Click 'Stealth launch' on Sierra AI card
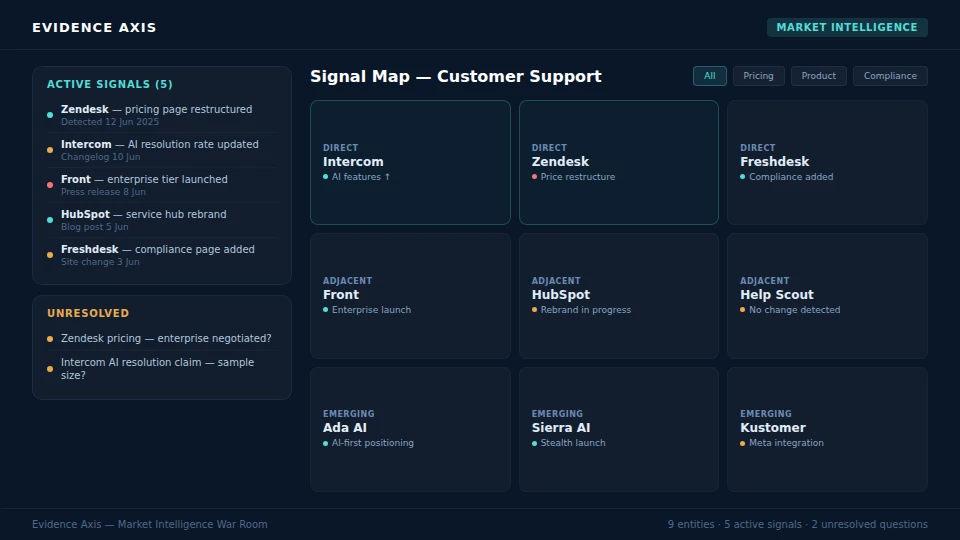This screenshot has height=540, width=960. tap(568, 443)
